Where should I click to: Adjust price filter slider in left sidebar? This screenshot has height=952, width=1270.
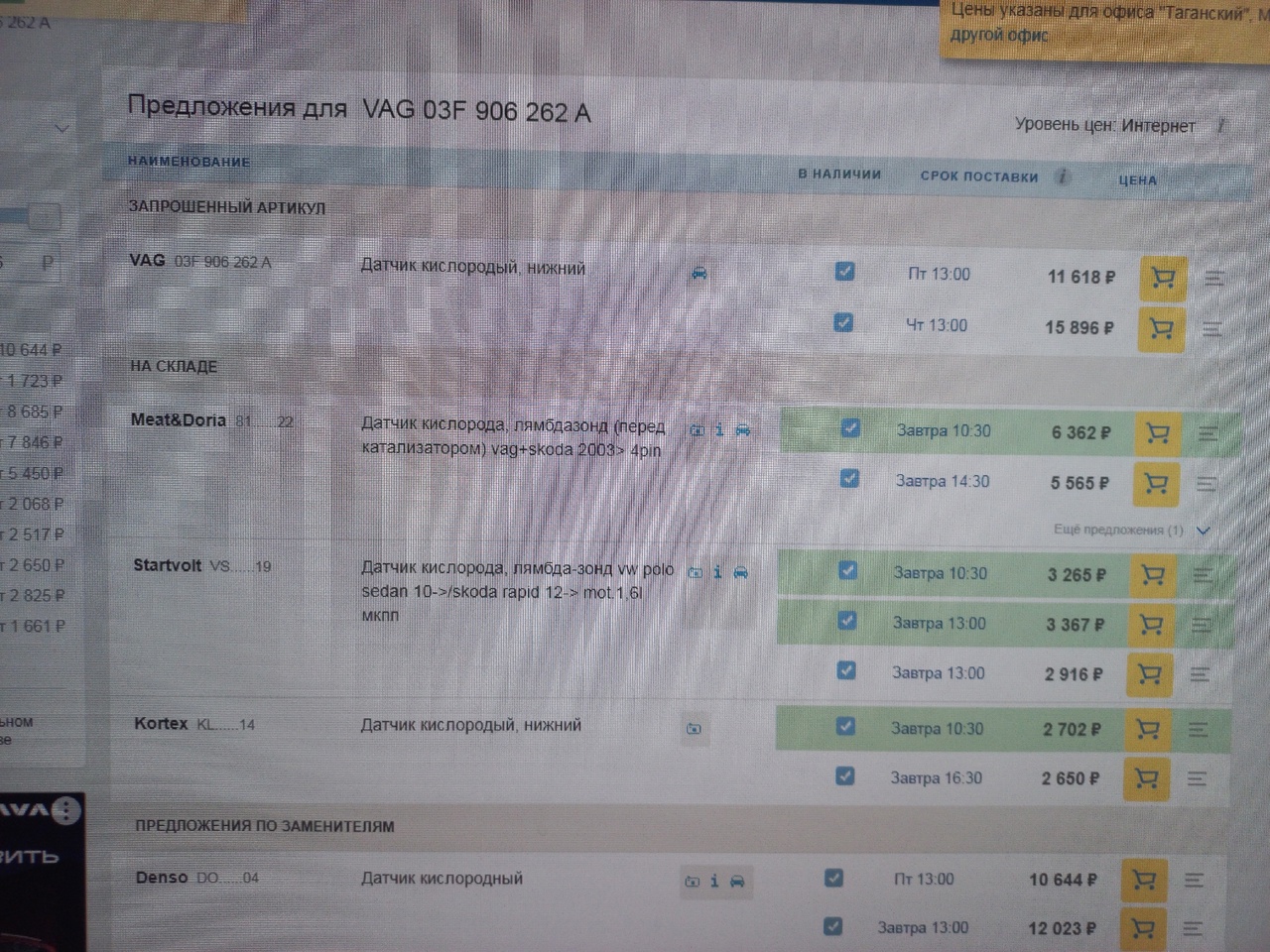(x=44, y=216)
